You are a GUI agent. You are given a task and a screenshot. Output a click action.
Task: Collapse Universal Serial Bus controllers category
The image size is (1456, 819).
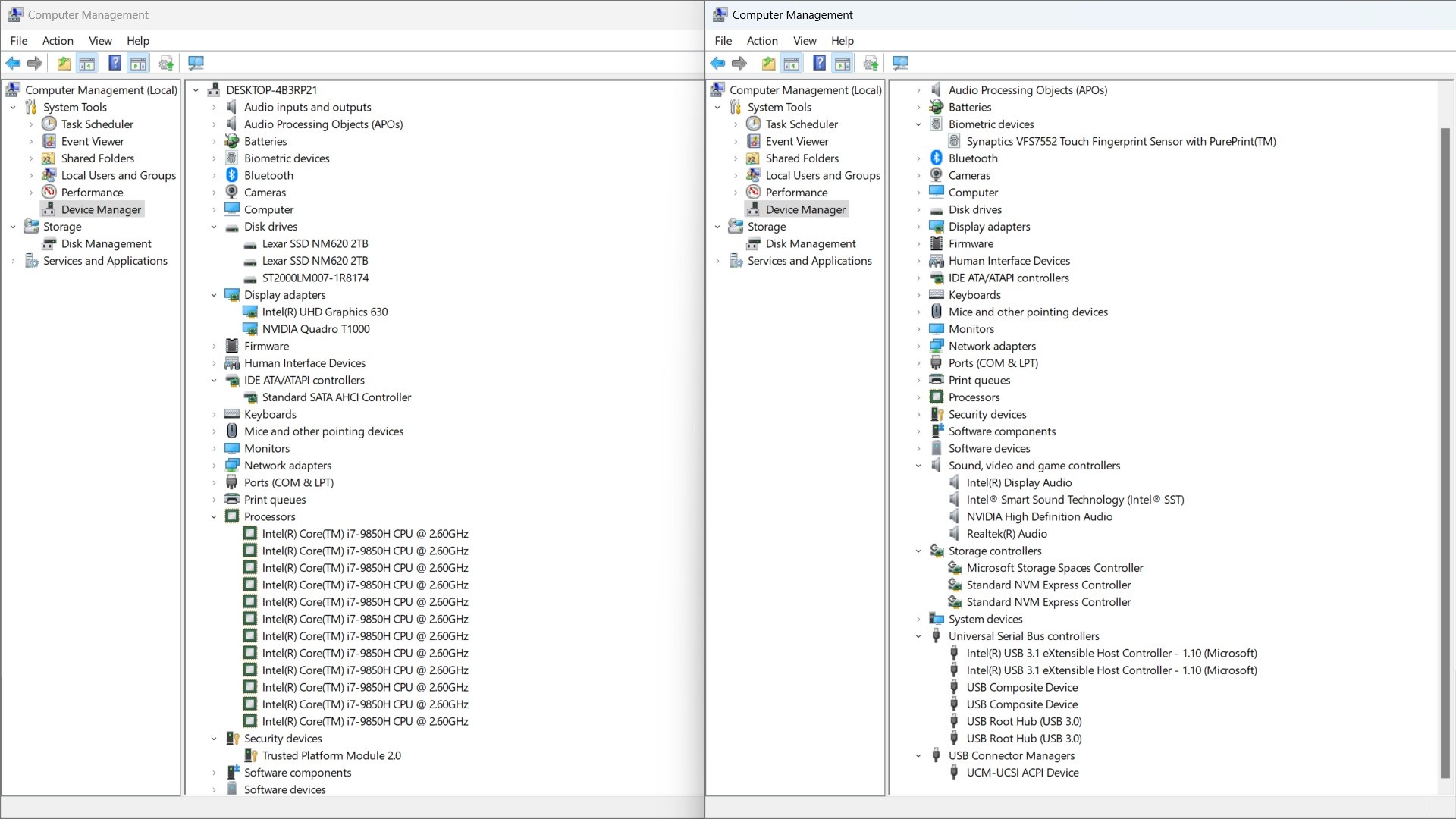point(918,636)
